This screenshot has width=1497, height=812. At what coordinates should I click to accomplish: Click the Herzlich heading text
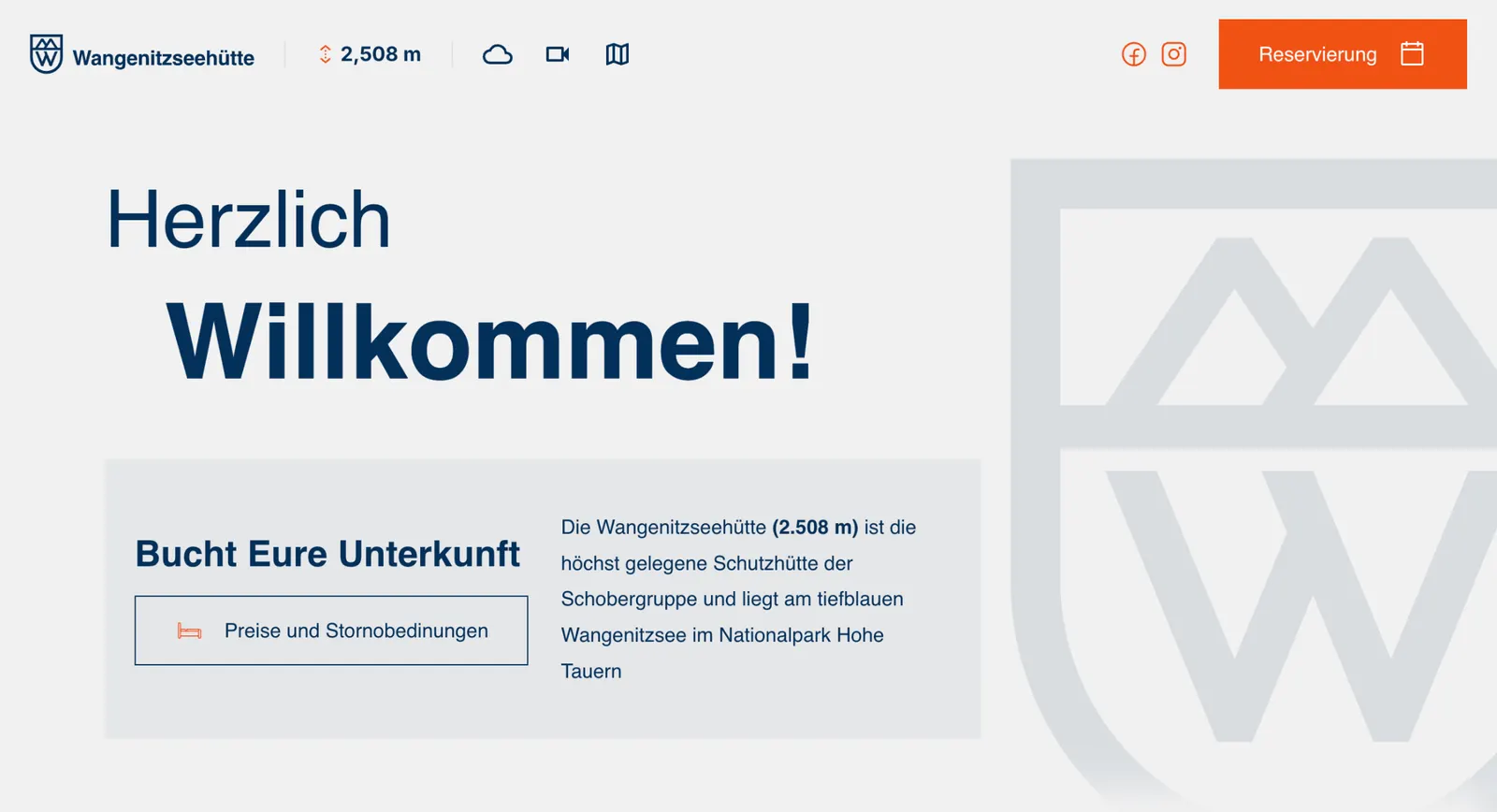(x=248, y=219)
